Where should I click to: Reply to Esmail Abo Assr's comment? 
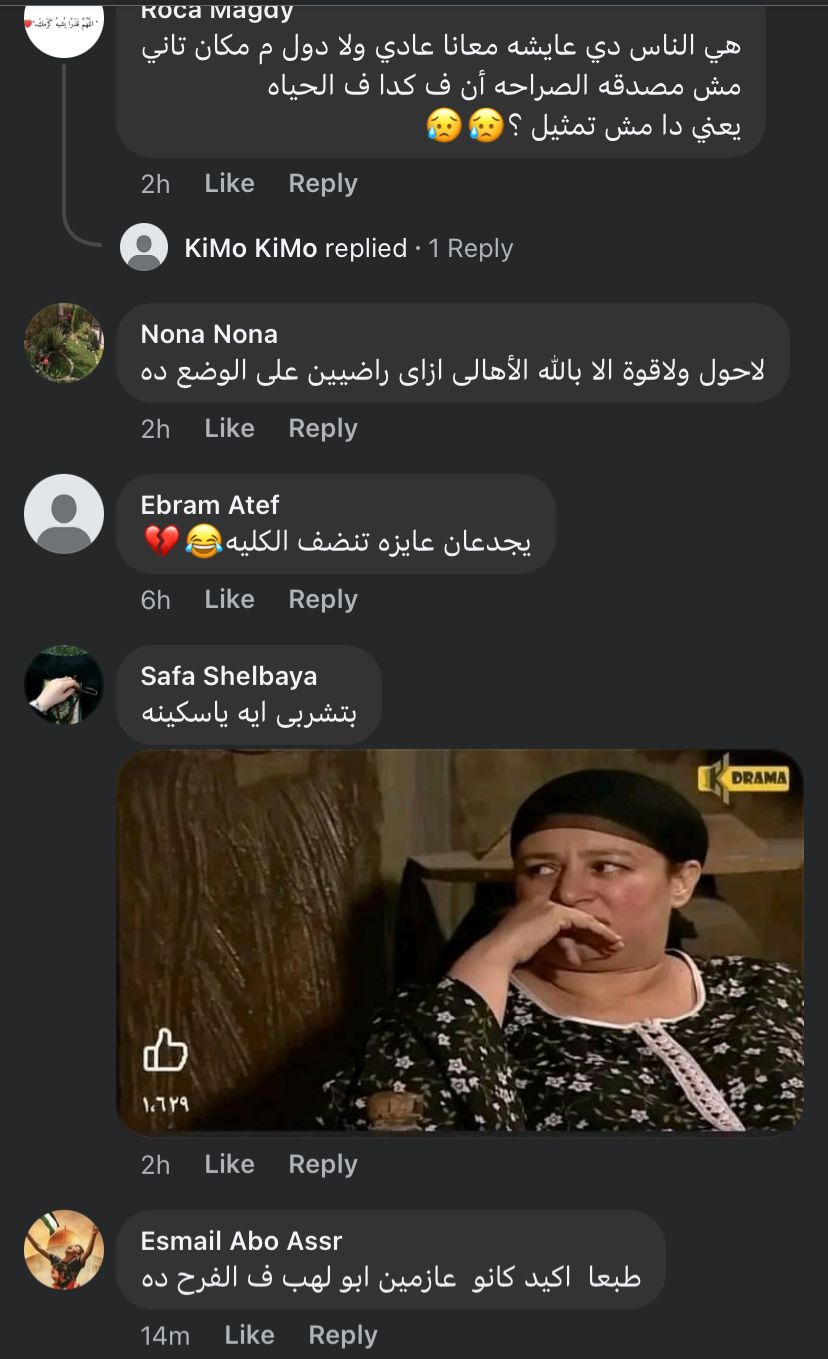[342, 1335]
